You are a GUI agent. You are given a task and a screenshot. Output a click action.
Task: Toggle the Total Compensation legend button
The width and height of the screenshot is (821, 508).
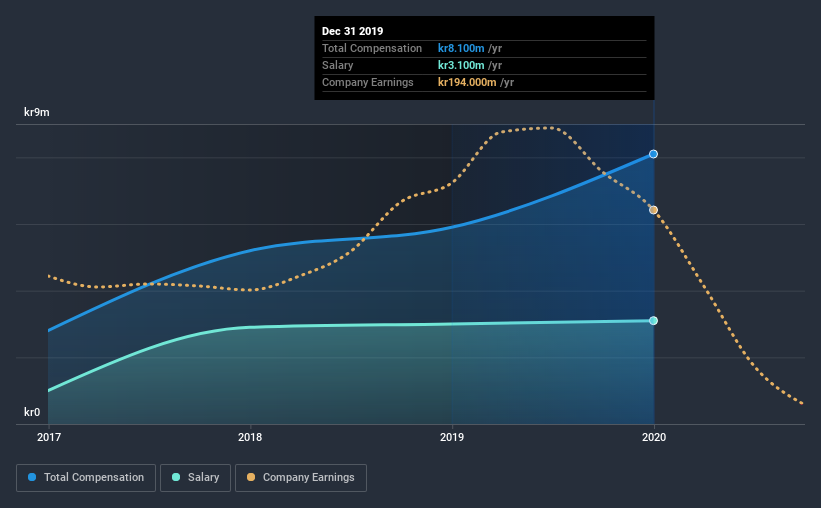tap(86, 478)
